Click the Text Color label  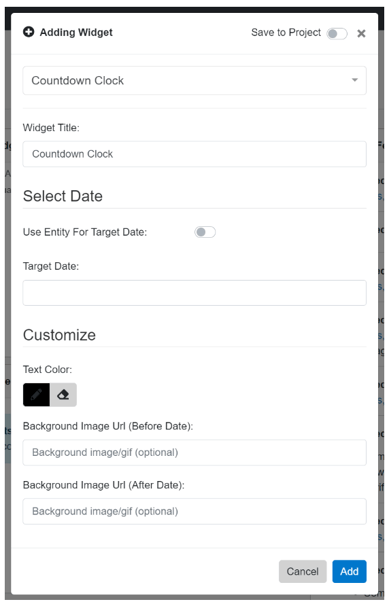tap(47, 369)
